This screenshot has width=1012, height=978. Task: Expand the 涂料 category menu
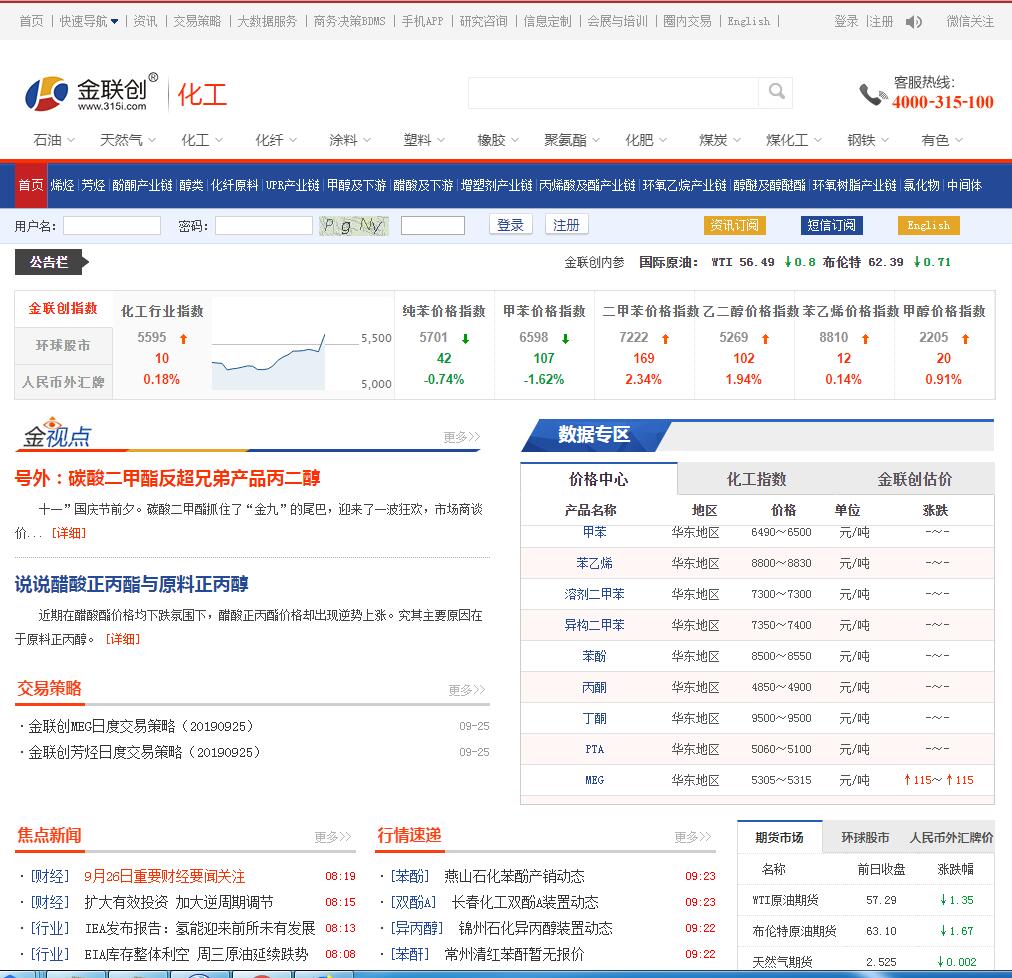(349, 140)
